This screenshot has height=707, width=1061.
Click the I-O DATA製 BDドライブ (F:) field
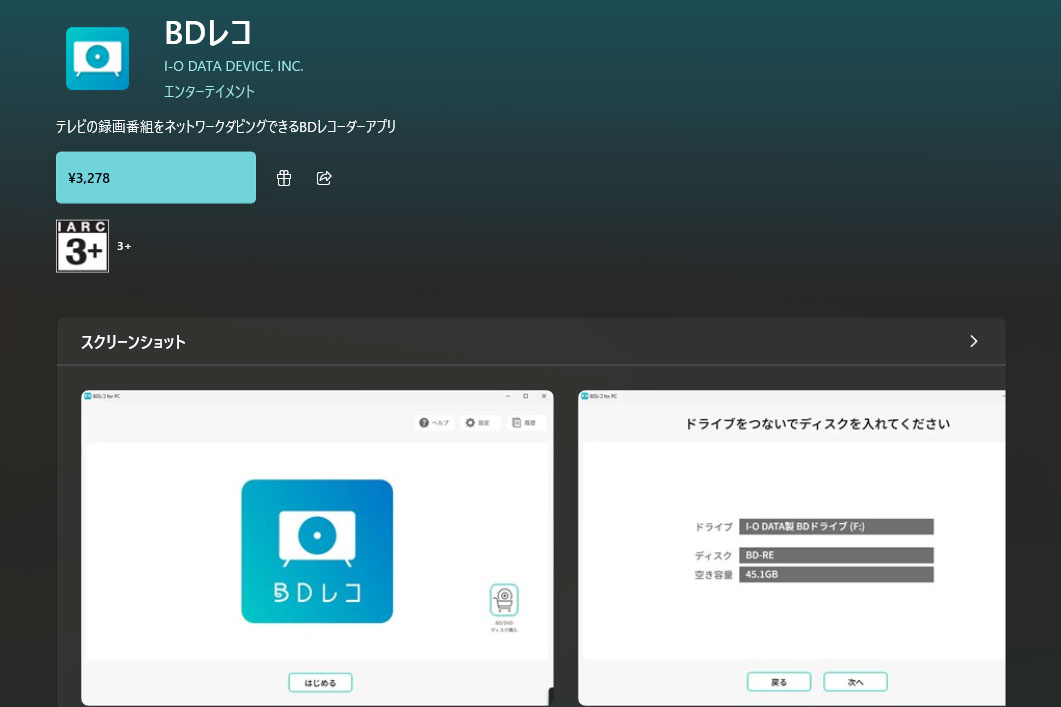(x=836, y=526)
